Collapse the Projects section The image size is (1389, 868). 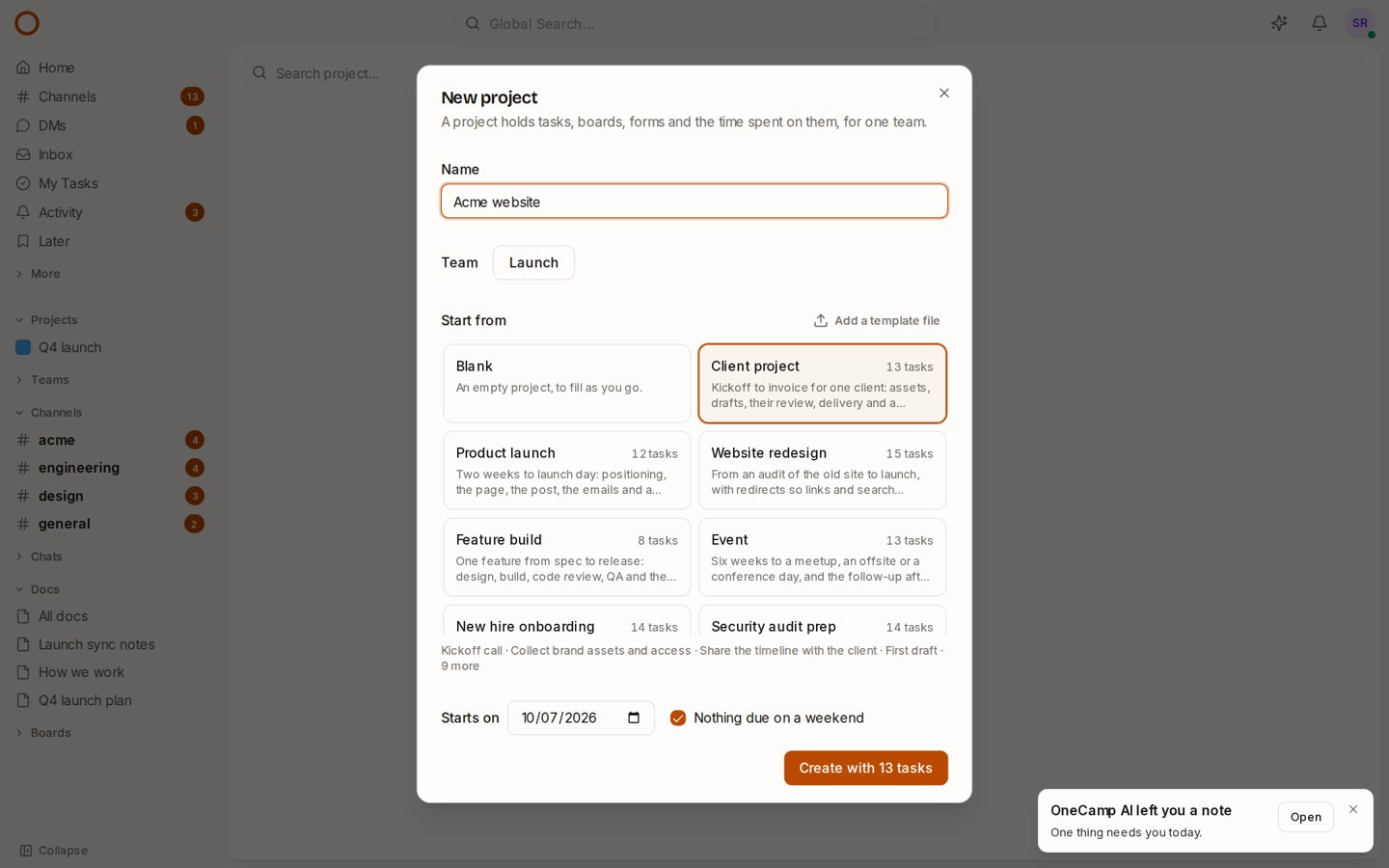(46, 320)
